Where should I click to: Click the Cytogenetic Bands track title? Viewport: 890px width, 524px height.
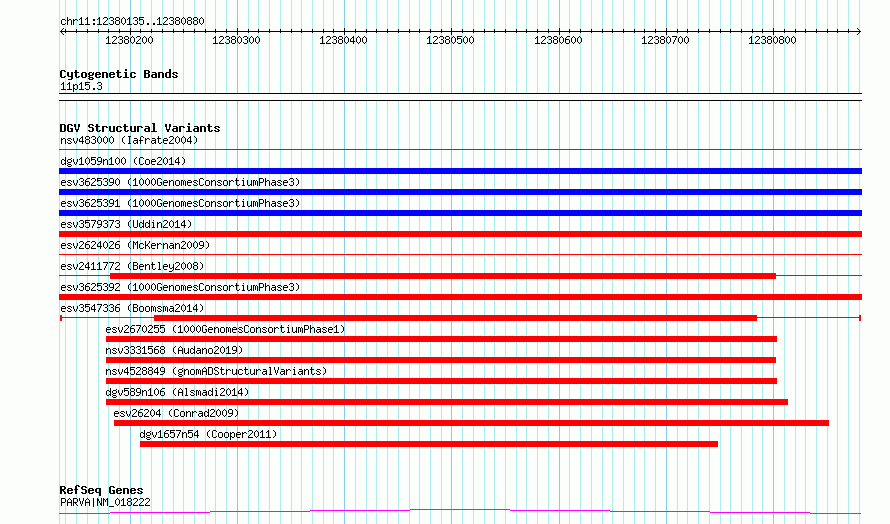pyautogui.click(x=119, y=74)
